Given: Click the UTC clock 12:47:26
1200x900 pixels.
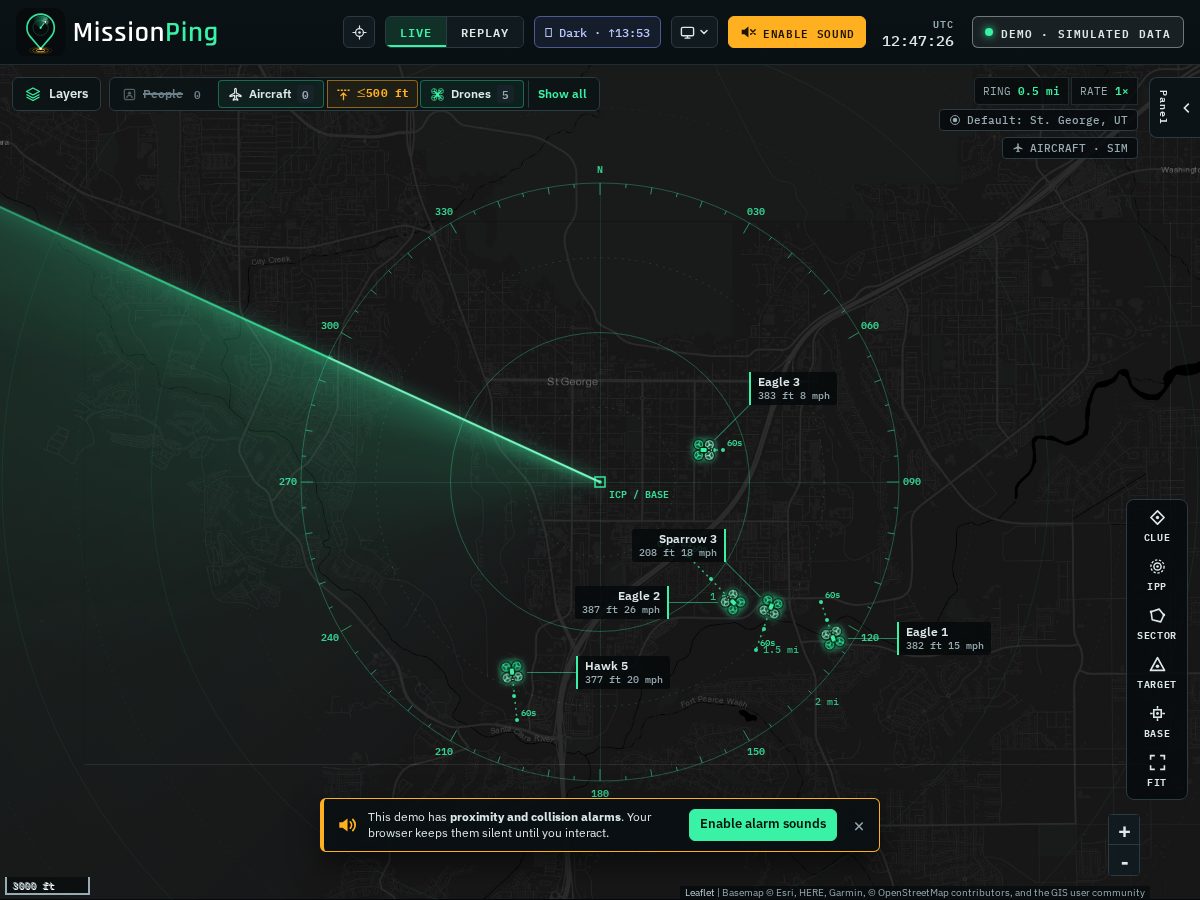Looking at the screenshot, I should pyautogui.click(x=917, y=41).
